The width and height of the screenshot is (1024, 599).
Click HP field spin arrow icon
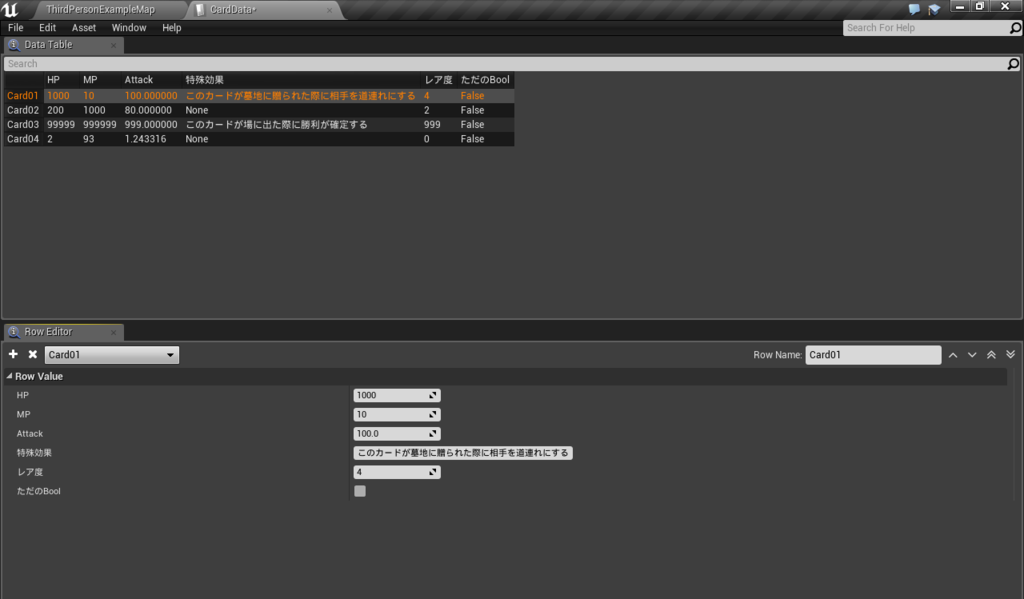pos(432,395)
